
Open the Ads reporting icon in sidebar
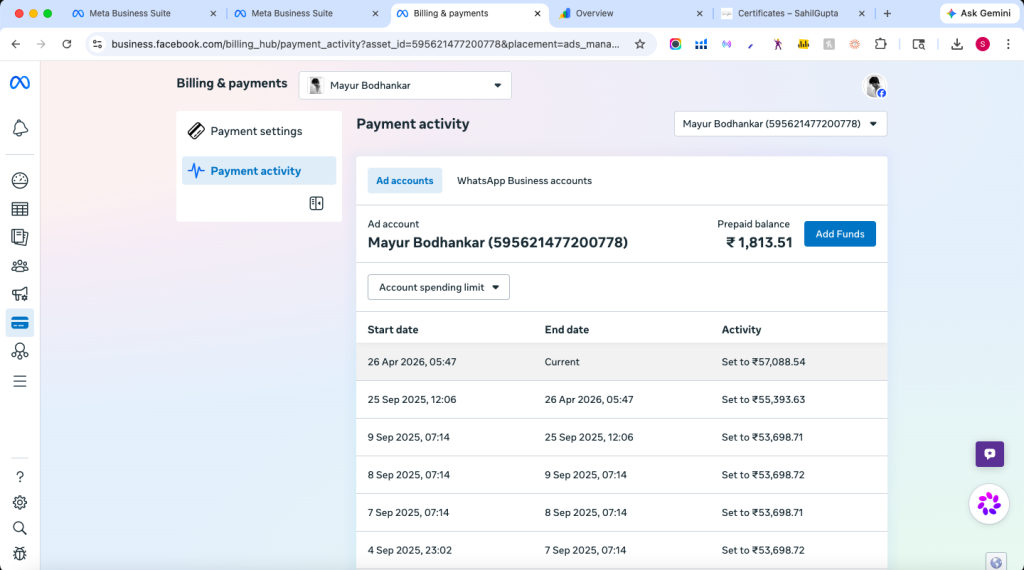(x=20, y=237)
